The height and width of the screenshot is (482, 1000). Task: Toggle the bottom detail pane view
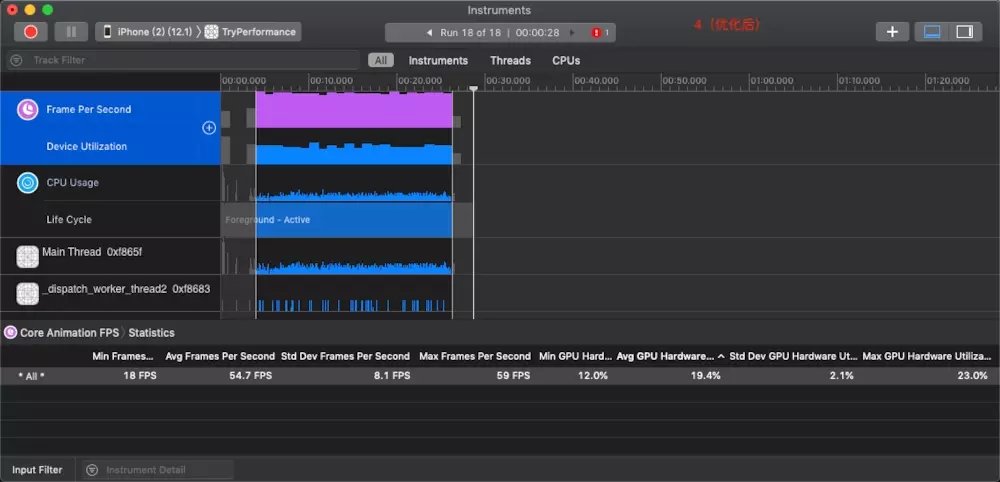tap(932, 32)
